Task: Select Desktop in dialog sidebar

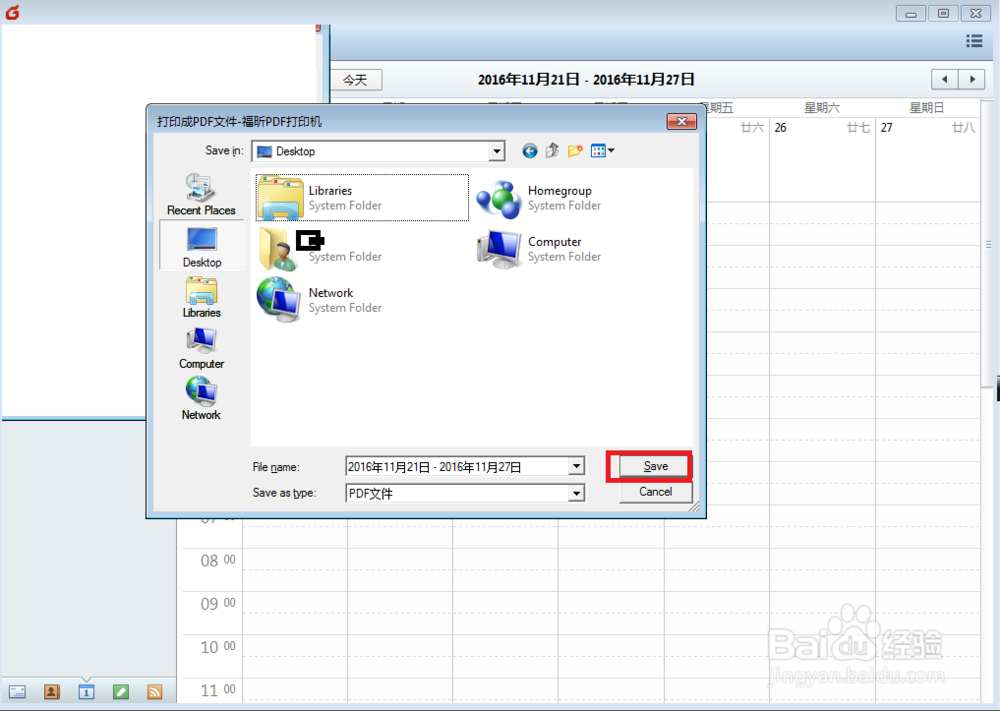Action: point(202,246)
